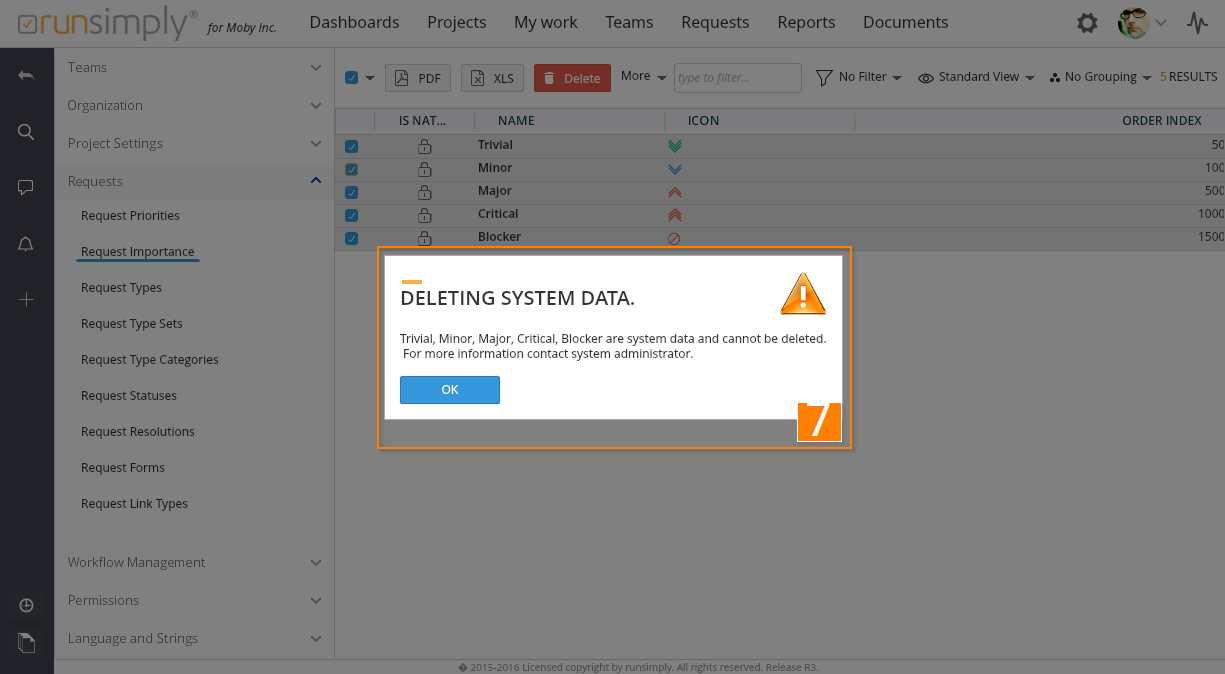Click the activity pulse icon

(x=1197, y=23)
